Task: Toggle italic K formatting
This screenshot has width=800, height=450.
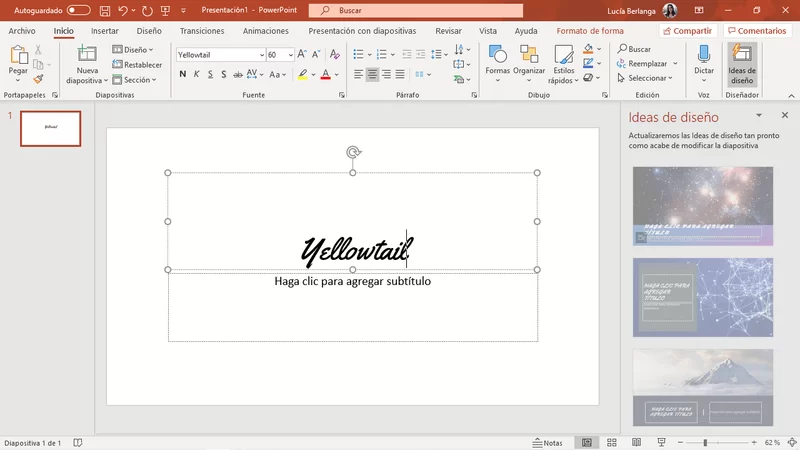Action: pyautogui.click(x=196, y=74)
